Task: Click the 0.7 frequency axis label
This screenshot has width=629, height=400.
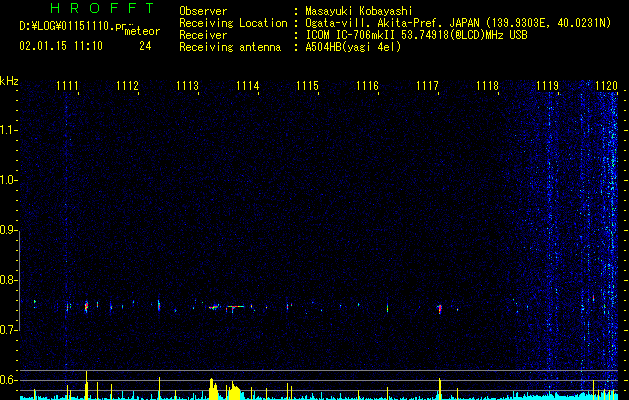Action: (8, 330)
